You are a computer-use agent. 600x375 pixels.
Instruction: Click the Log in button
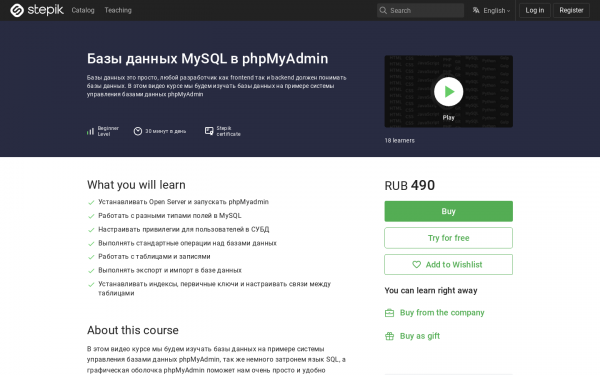pyautogui.click(x=535, y=10)
